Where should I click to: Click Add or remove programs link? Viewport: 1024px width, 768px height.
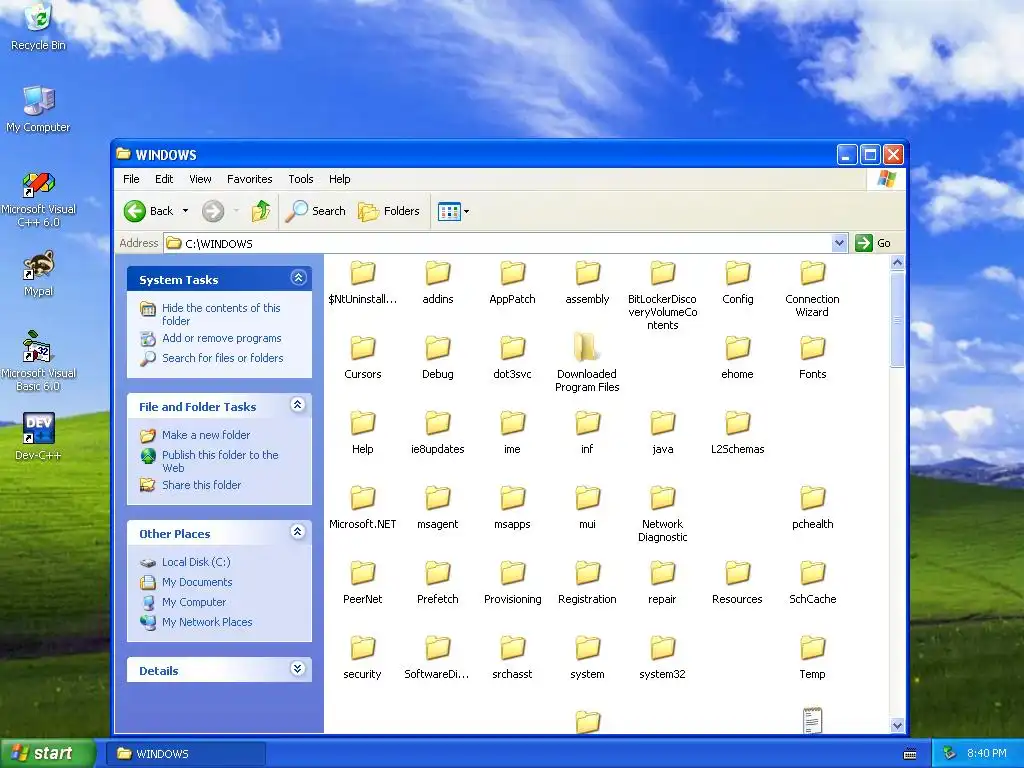tap(222, 338)
